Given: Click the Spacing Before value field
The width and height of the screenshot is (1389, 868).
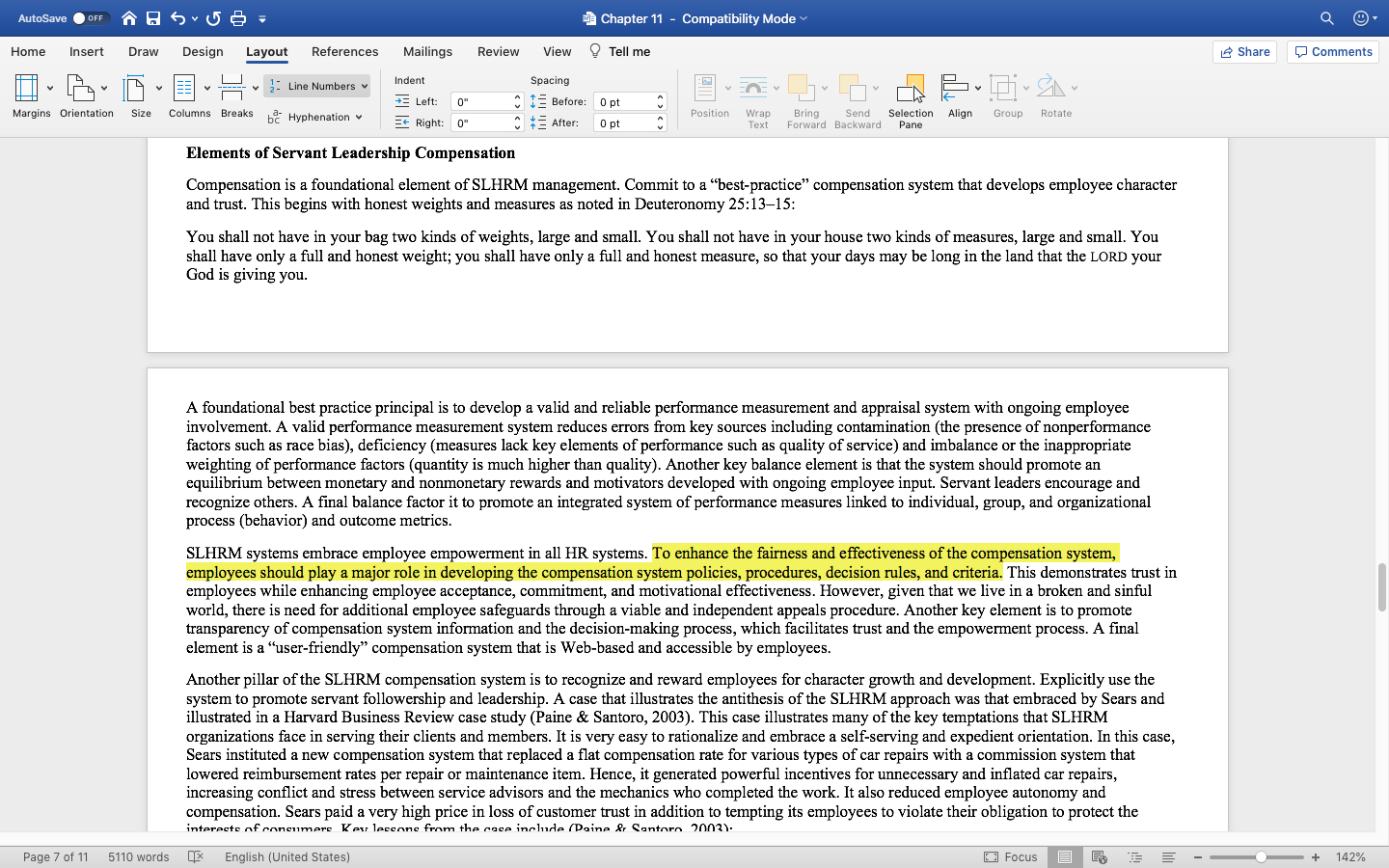Looking at the screenshot, I should 623,101.
